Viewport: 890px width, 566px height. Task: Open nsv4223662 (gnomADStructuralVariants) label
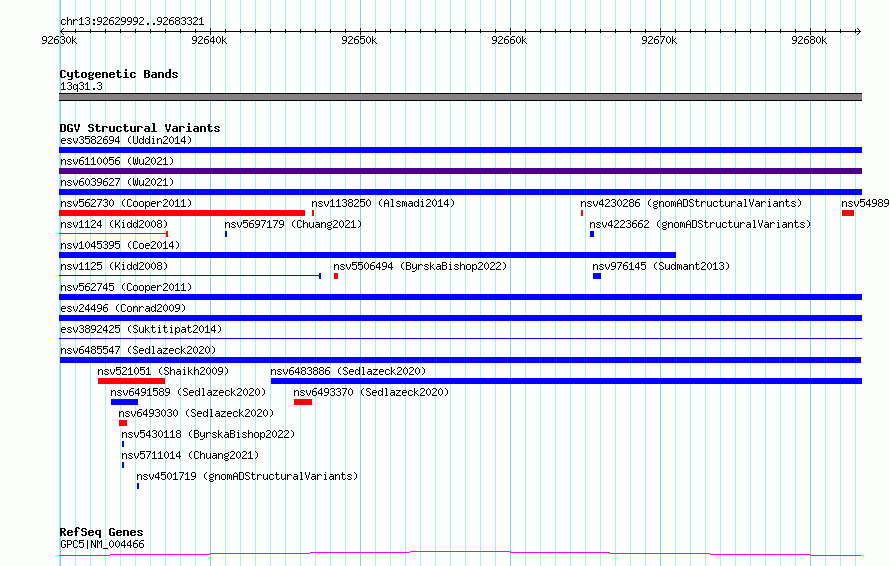700,224
